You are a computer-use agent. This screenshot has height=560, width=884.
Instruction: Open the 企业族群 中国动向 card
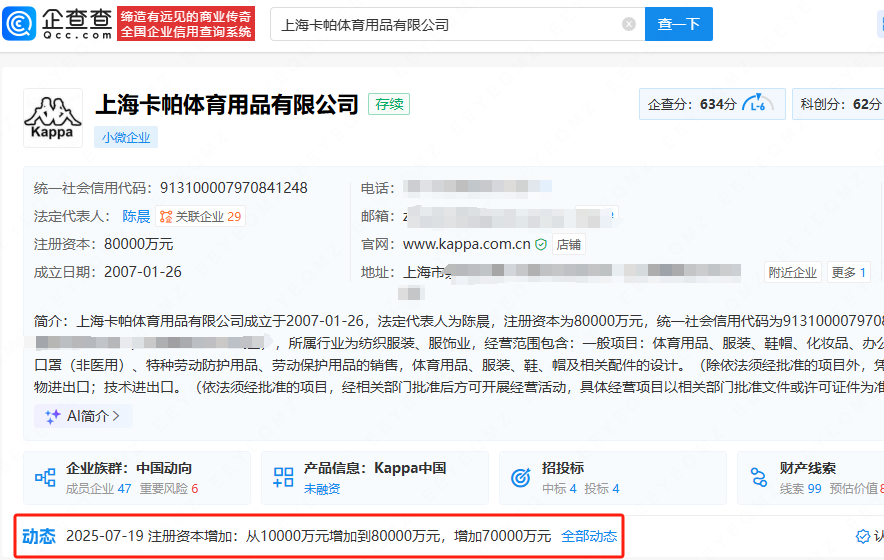(137, 478)
